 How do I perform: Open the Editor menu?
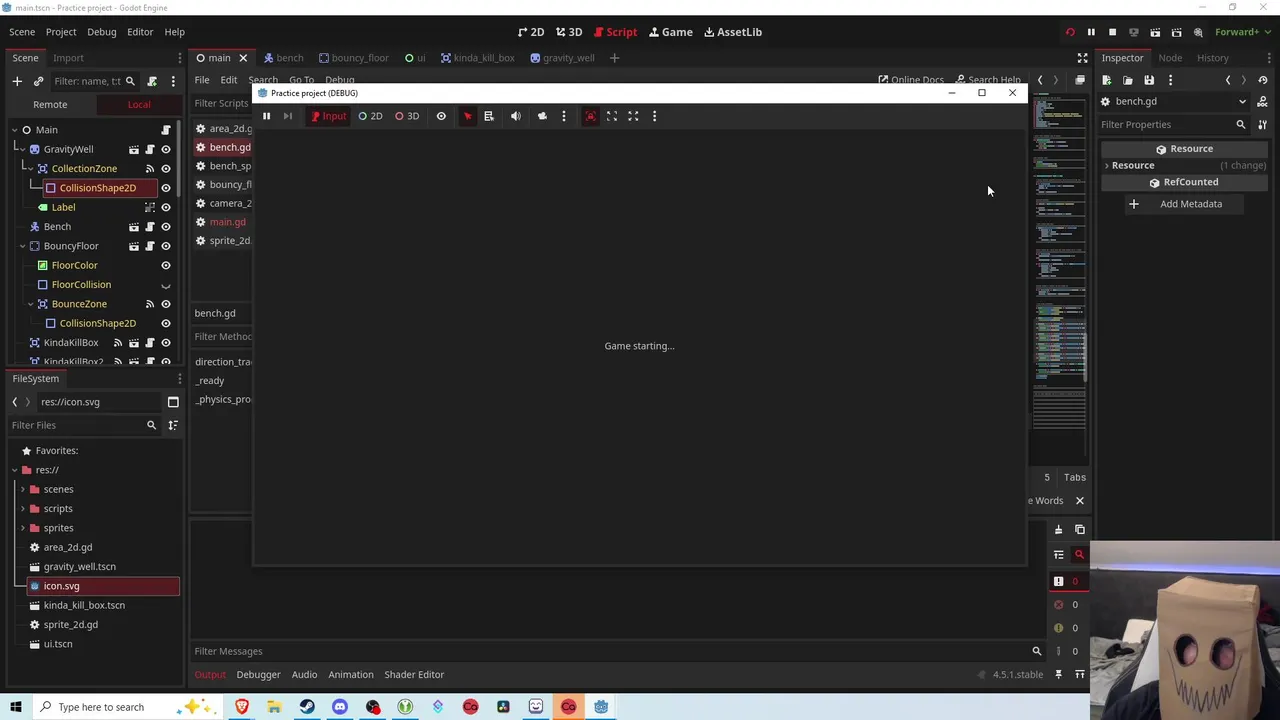click(x=140, y=32)
